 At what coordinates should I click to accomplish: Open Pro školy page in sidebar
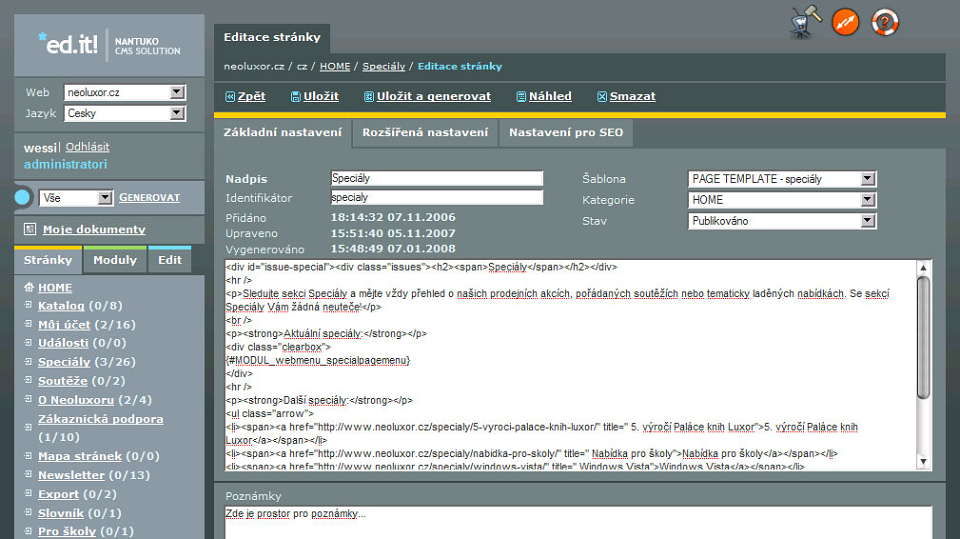tap(67, 531)
